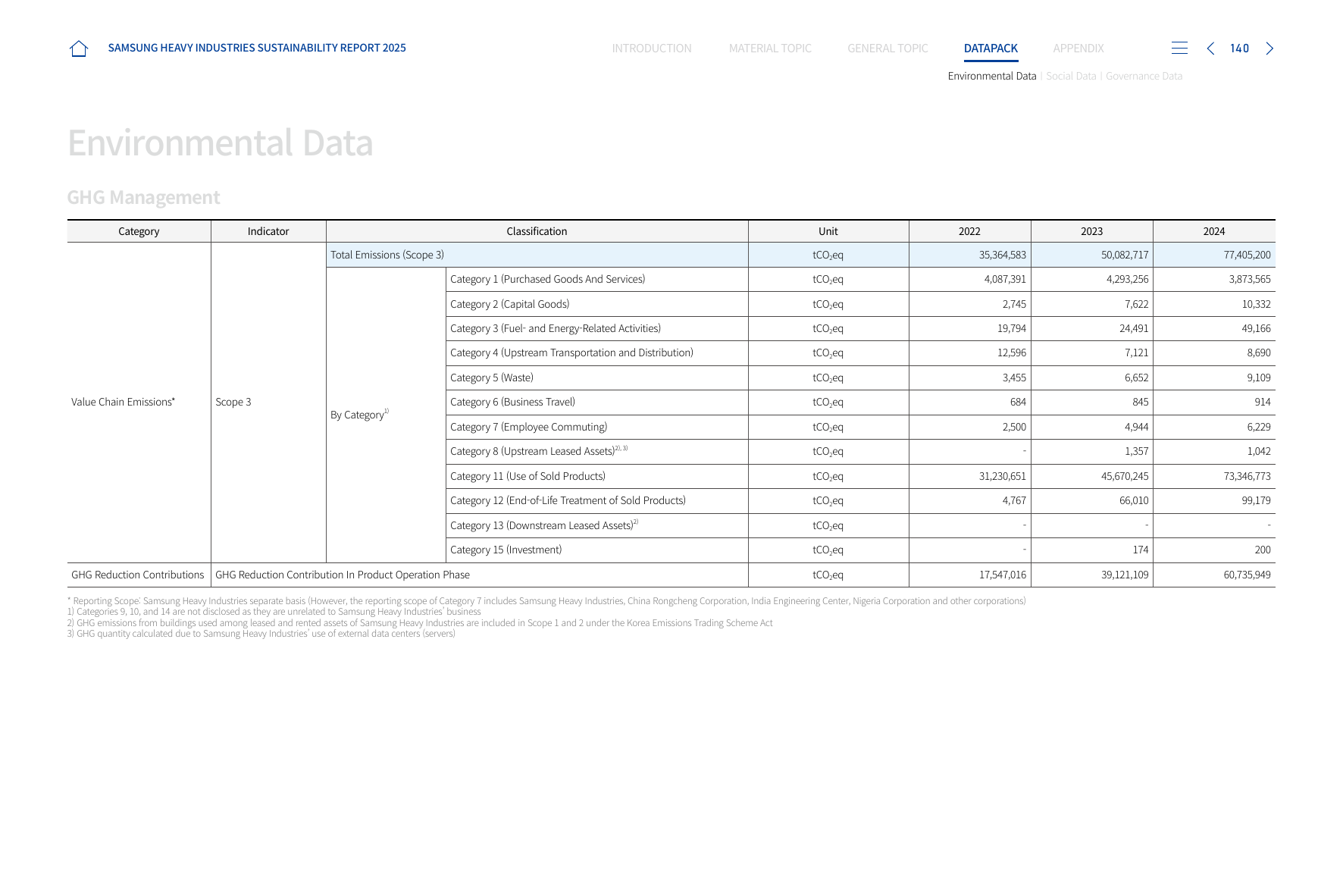Click Category 11 (Use of Sold Products)
The height and width of the screenshot is (896, 1343).
[527, 476]
